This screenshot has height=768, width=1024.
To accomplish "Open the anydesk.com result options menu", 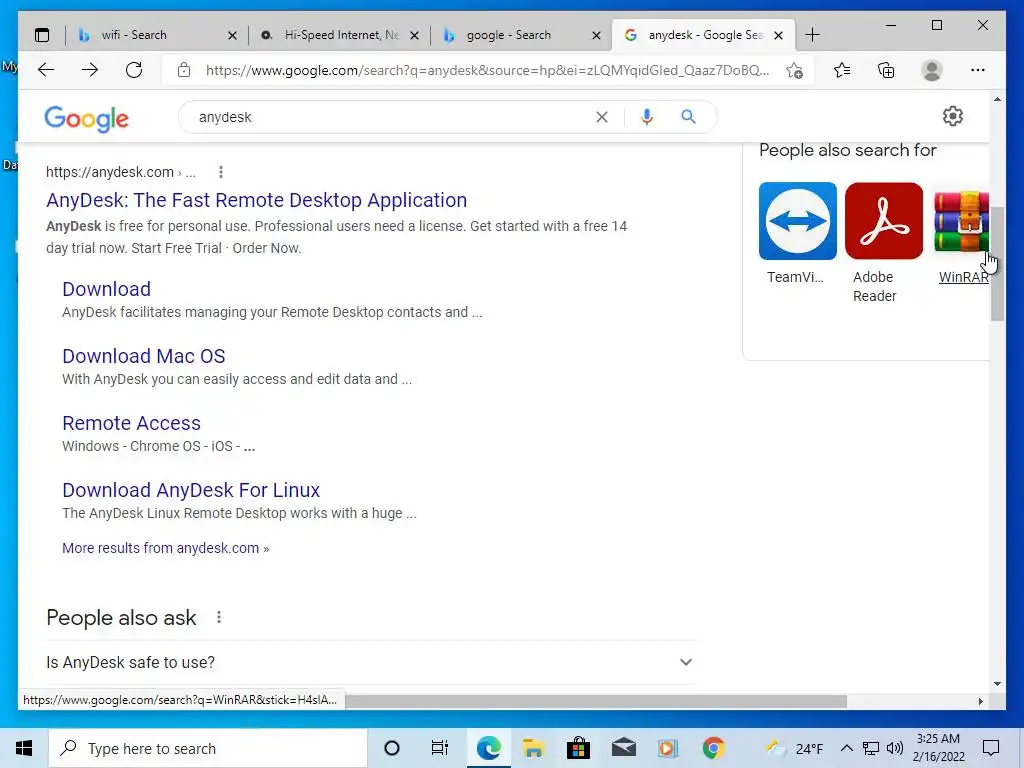I will coord(221,172).
